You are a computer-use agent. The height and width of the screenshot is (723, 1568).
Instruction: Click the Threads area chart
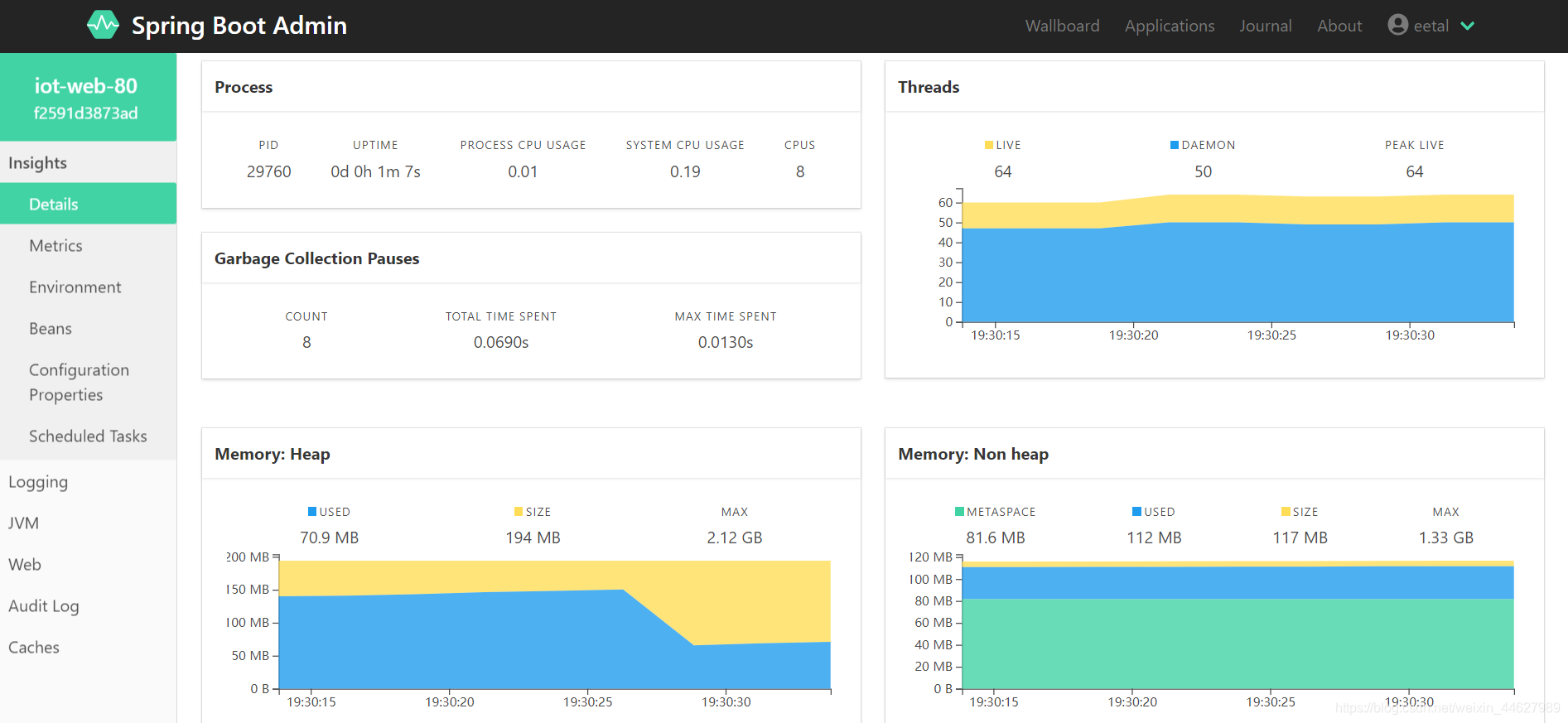pos(1238,258)
